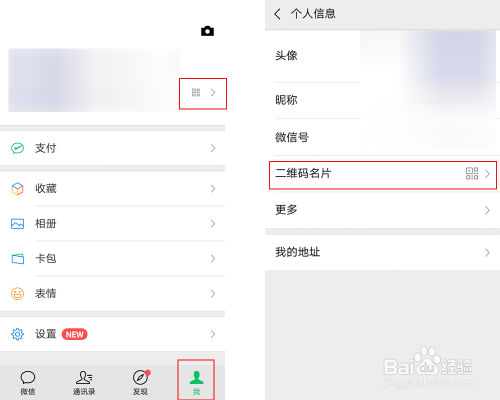Go back from 个人信息 page
The width and height of the screenshot is (500, 400).
(277, 14)
